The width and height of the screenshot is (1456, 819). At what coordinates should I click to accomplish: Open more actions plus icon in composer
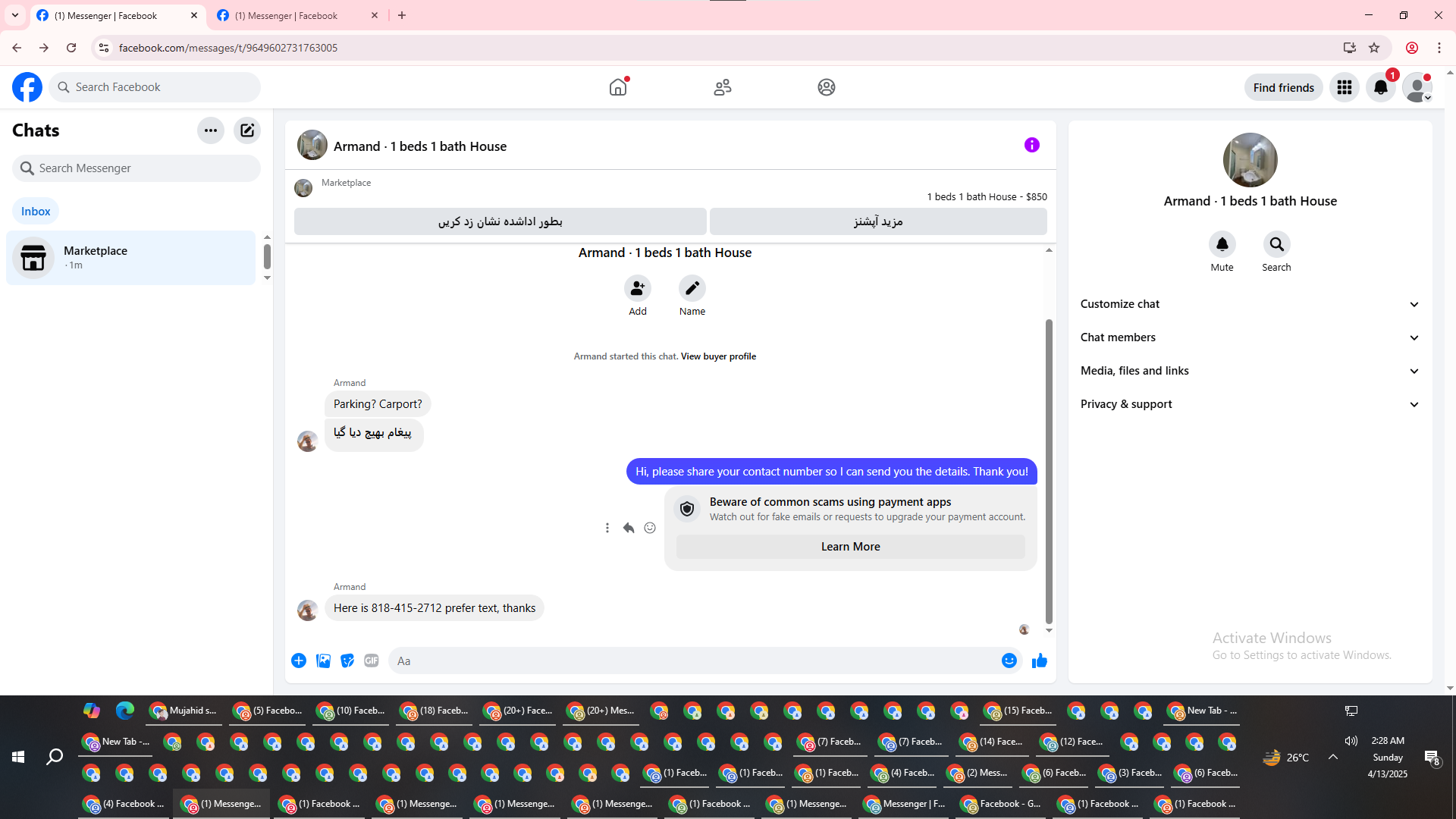299,661
